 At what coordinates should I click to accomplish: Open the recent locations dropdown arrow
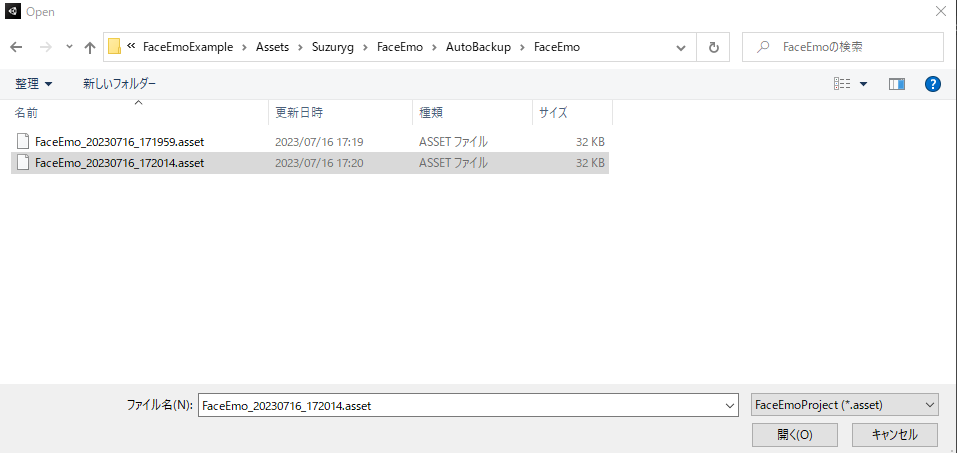(x=69, y=47)
